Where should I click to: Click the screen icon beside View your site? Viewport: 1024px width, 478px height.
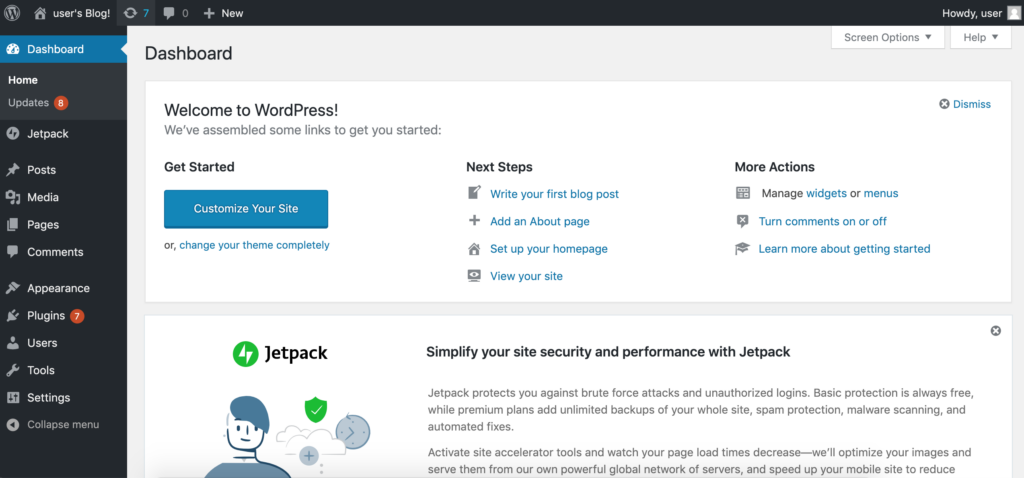click(475, 276)
